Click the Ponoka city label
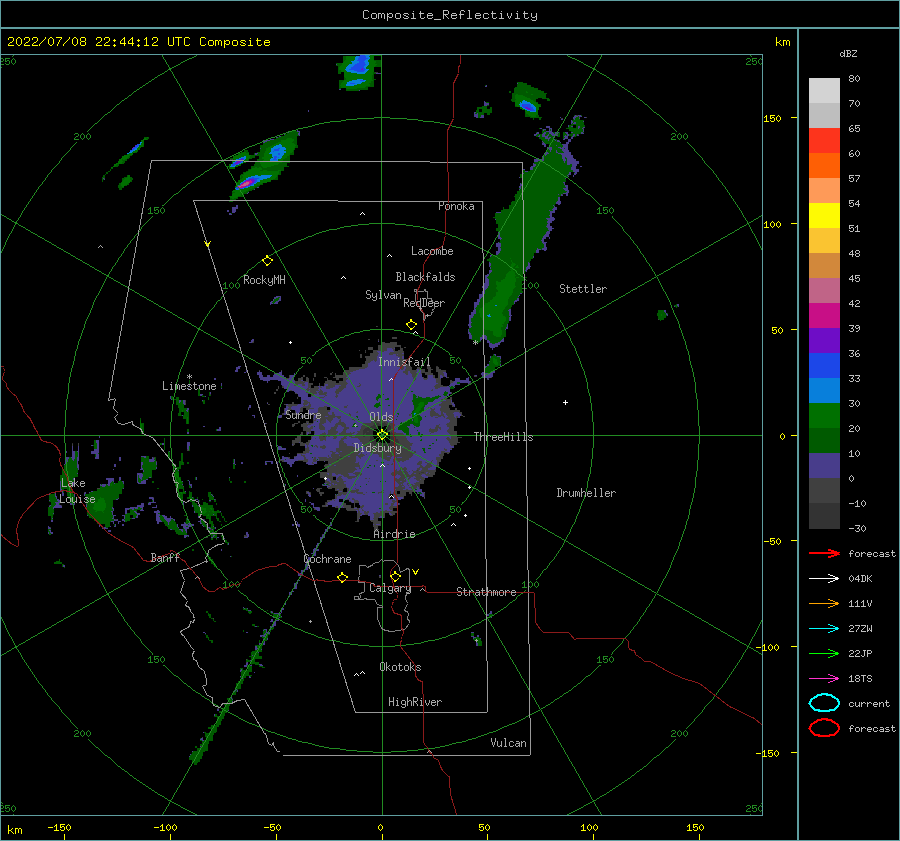The height and width of the screenshot is (841, 900). 456,206
